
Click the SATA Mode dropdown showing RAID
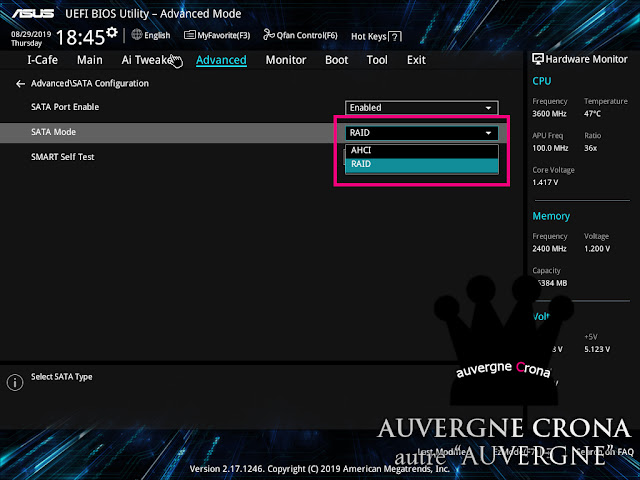[422, 133]
